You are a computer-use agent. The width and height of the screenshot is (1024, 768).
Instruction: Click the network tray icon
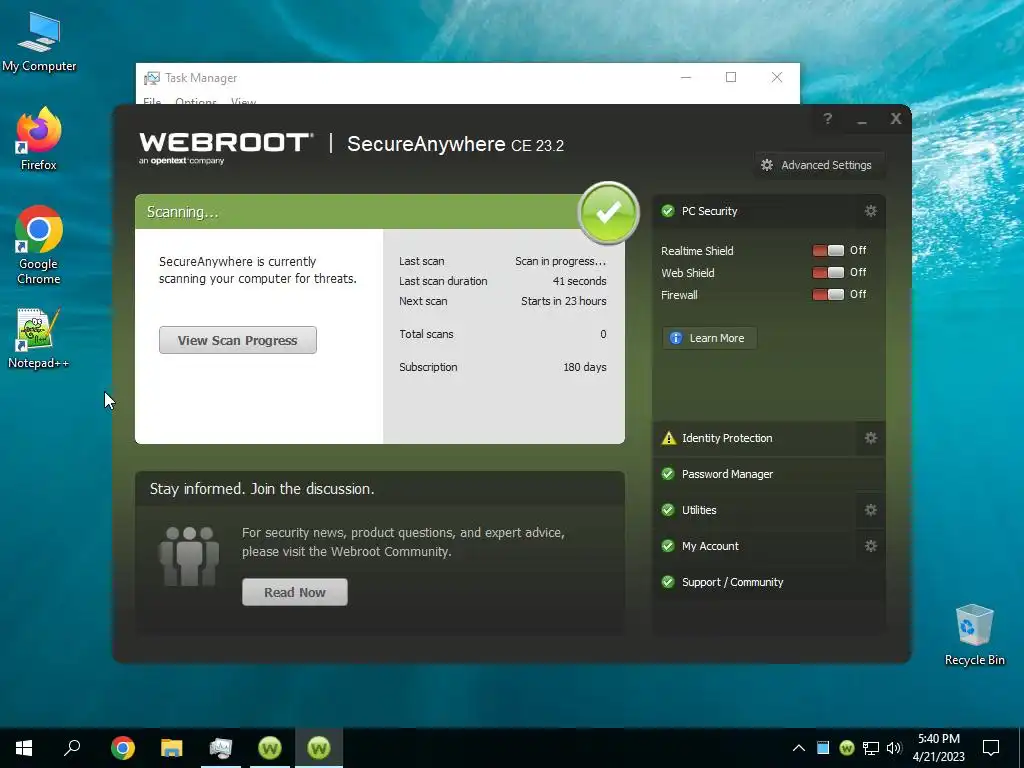click(x=871, y=748)
